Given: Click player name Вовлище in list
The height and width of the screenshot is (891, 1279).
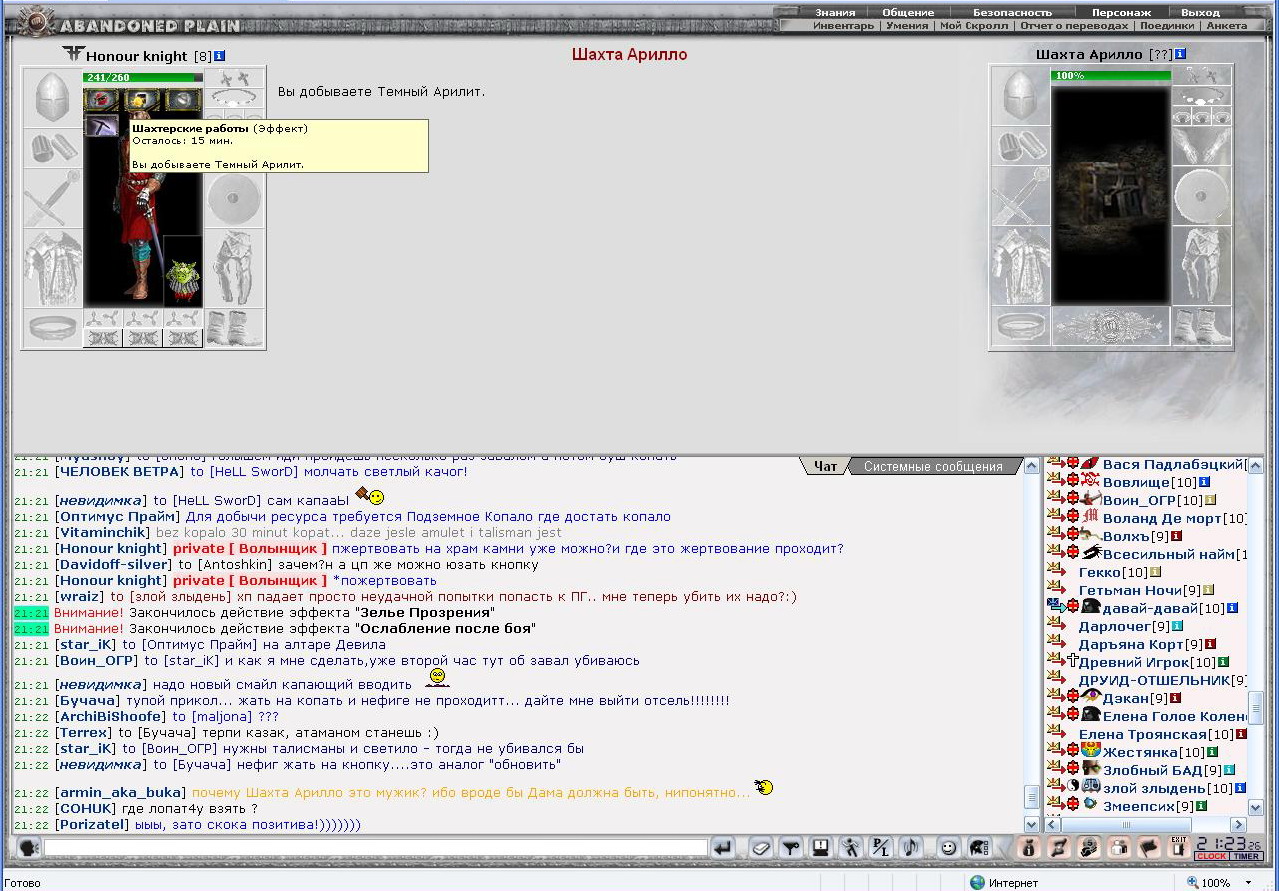Looking at the screenshot, I should pos(1136,482).
